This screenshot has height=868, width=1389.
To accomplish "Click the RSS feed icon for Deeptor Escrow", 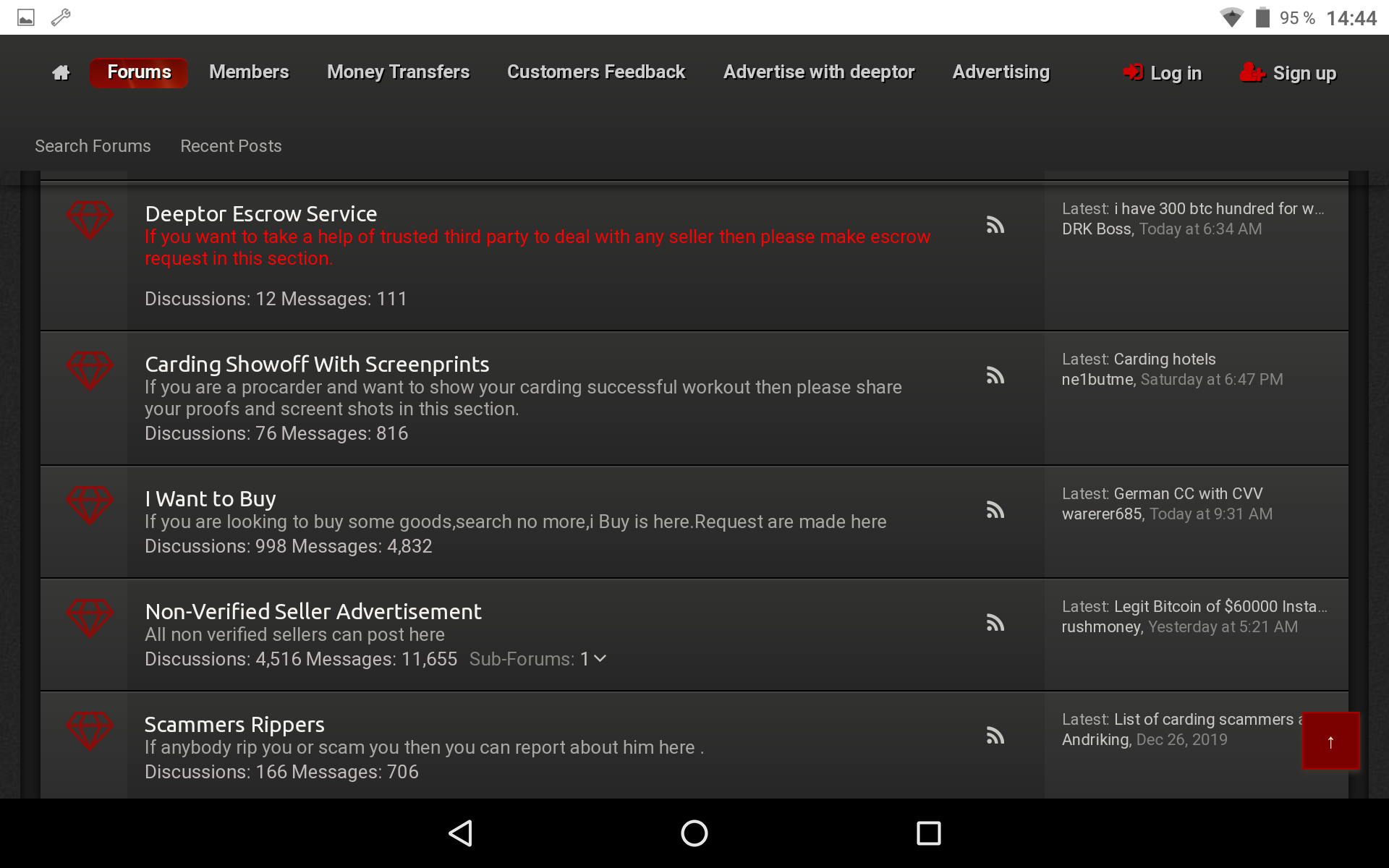I will (x=995, y=221).
